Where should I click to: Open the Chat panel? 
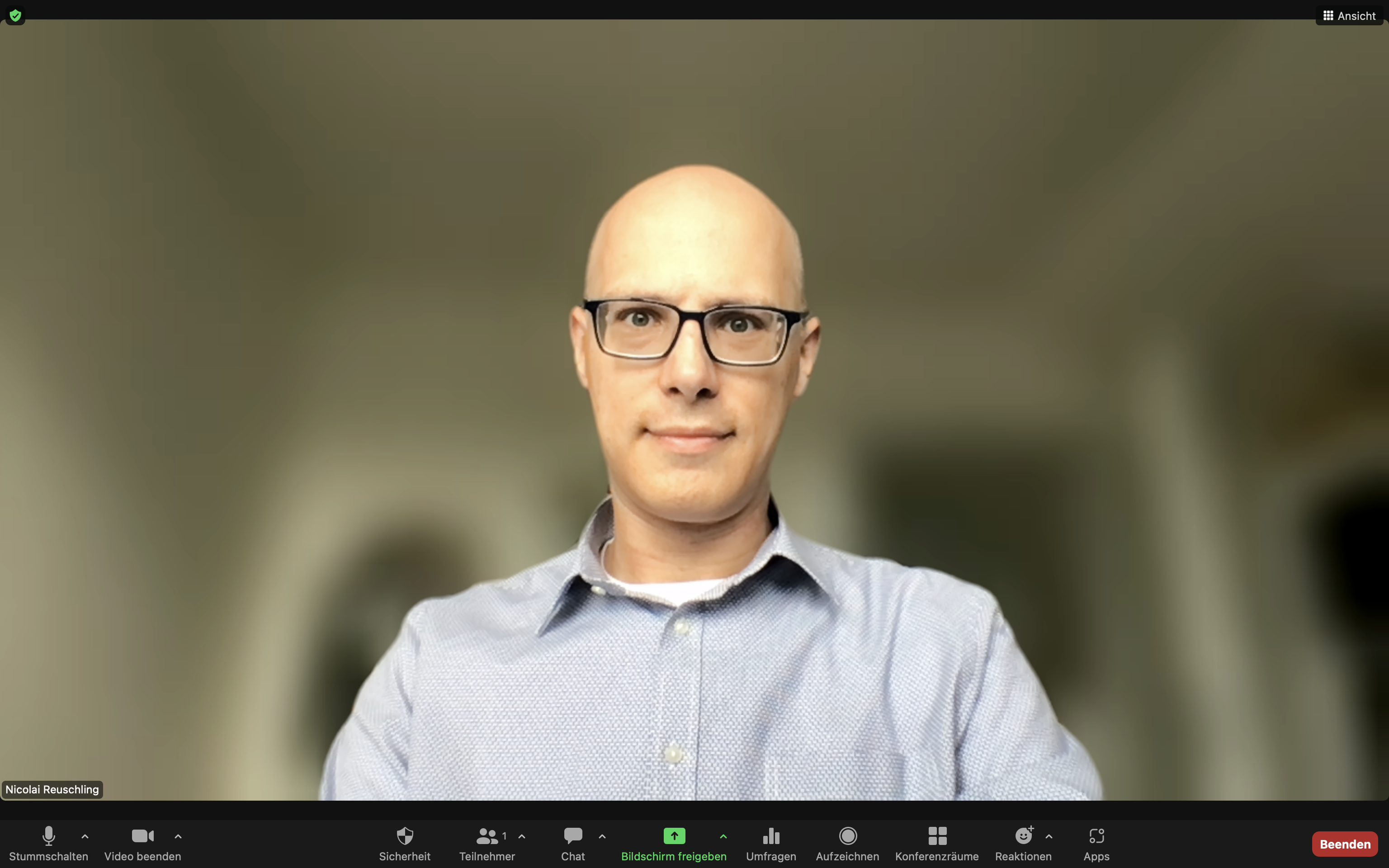click(x=573, y=842)
